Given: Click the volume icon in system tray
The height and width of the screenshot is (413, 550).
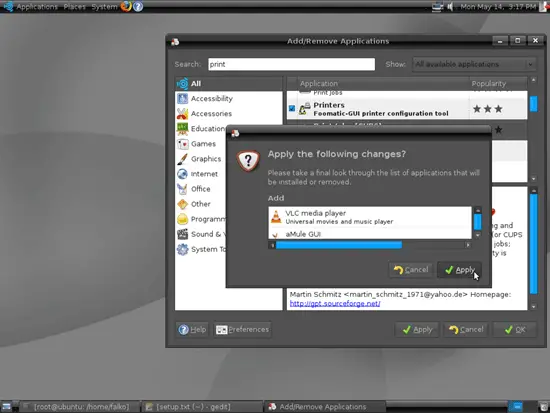Looking at the screenshot, I should pyautogui.click(x=450, y=7).
